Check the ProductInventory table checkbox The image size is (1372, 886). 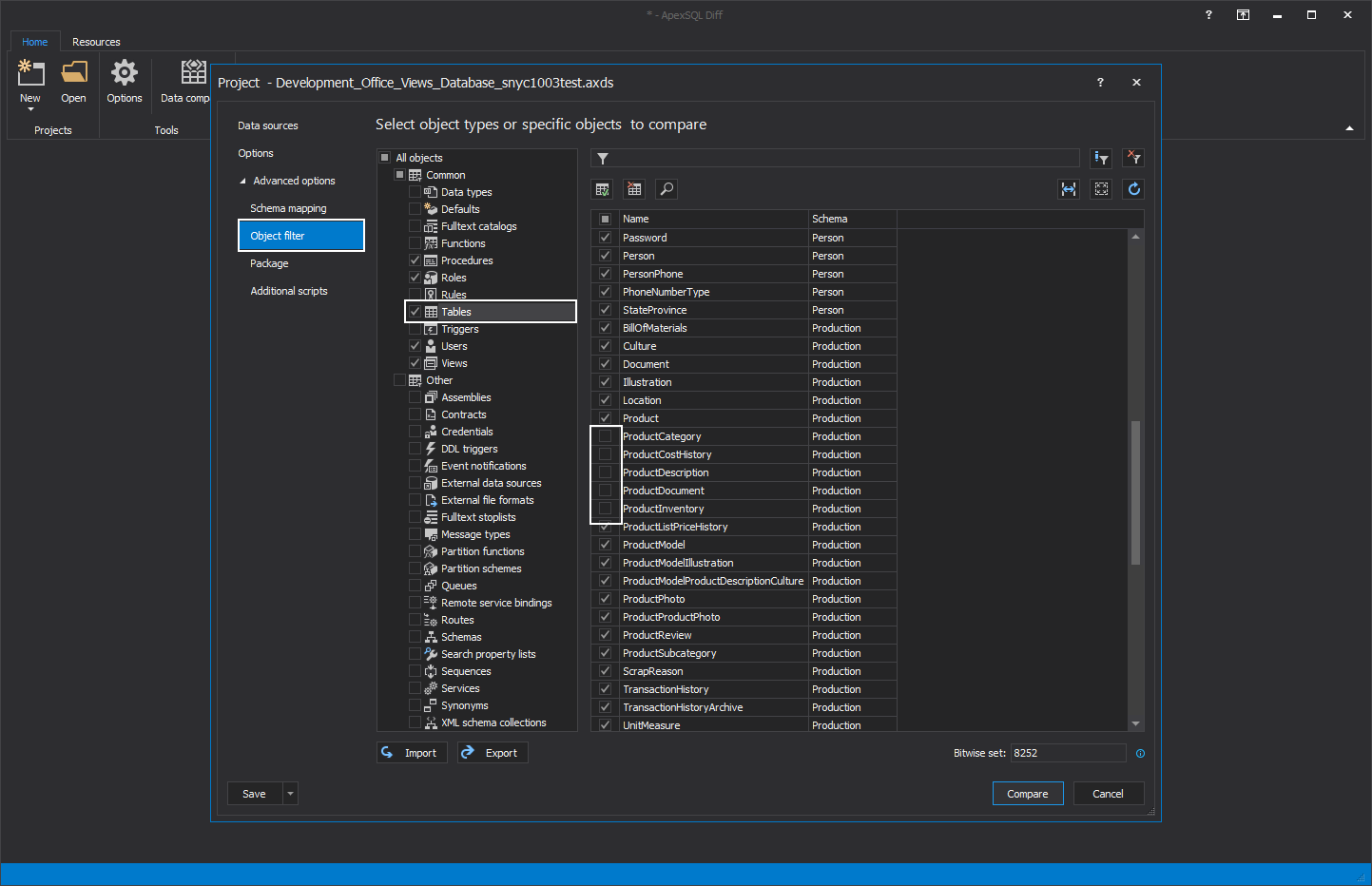tap(605, 509)
